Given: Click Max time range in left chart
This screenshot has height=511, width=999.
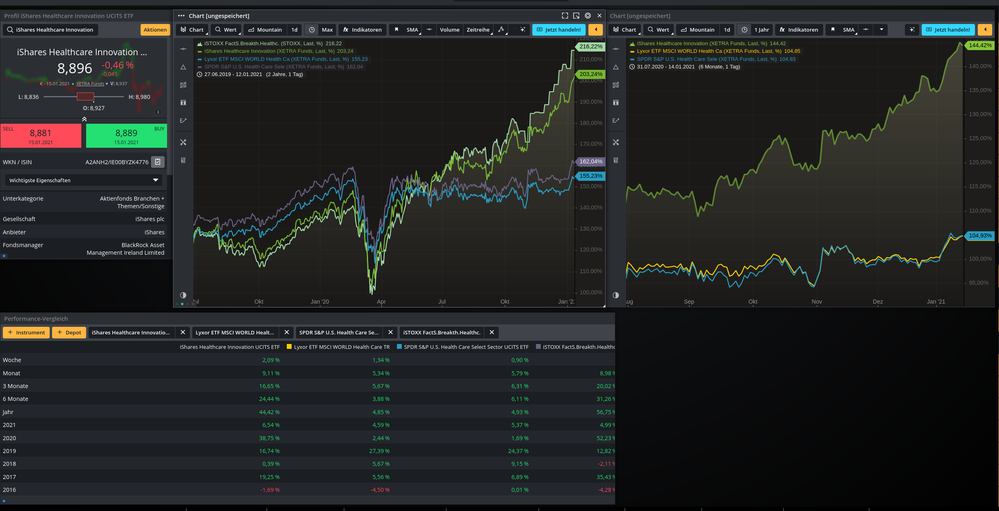Looking at the screenshot, I should pyautogui.click(x=327, y=29).
